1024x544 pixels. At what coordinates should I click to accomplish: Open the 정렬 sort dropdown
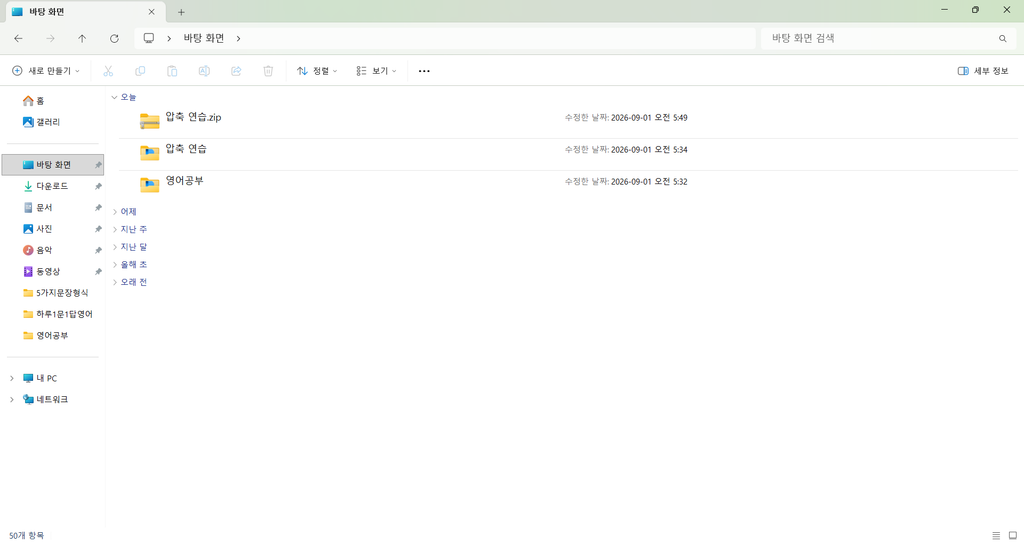317,71
